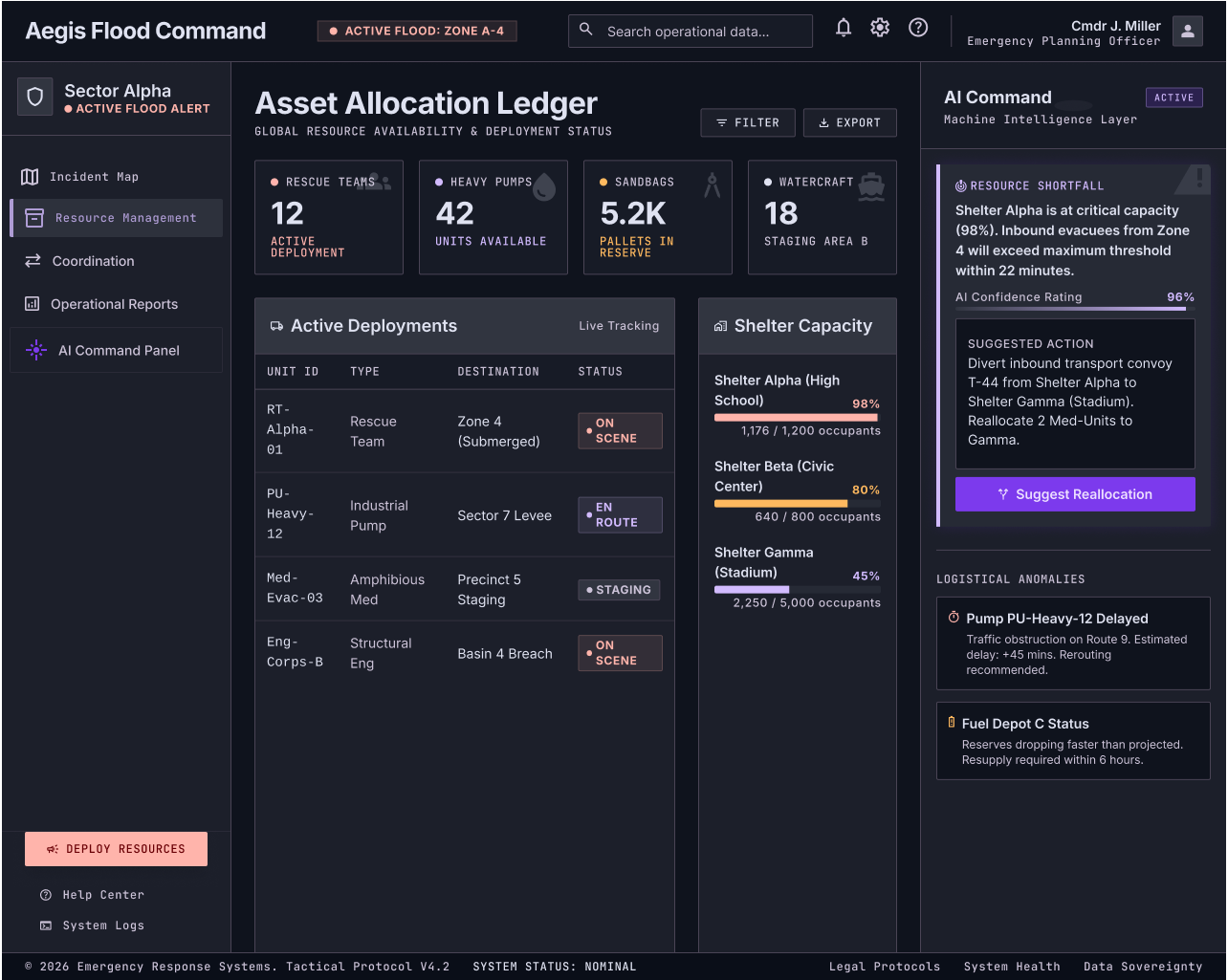
Task: Click the Watercraft boat icon
Action: tap(871, 185)
